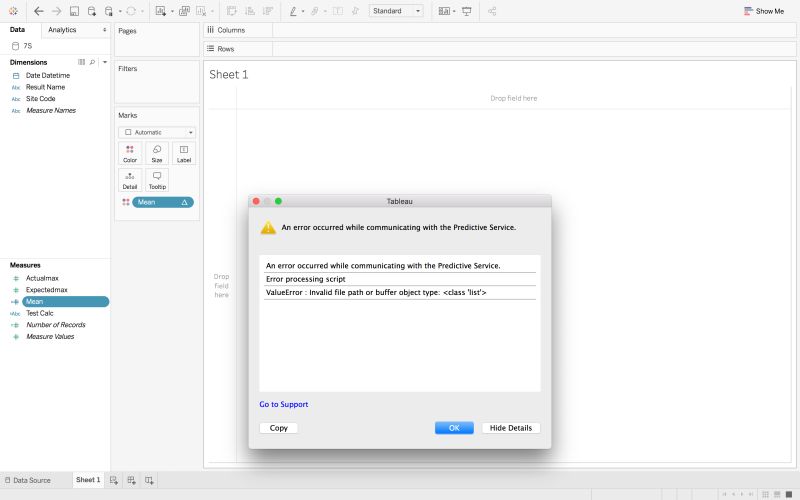Click the new story tab icon at bottom
800x500 pixels.
click(x=149, y=480)
